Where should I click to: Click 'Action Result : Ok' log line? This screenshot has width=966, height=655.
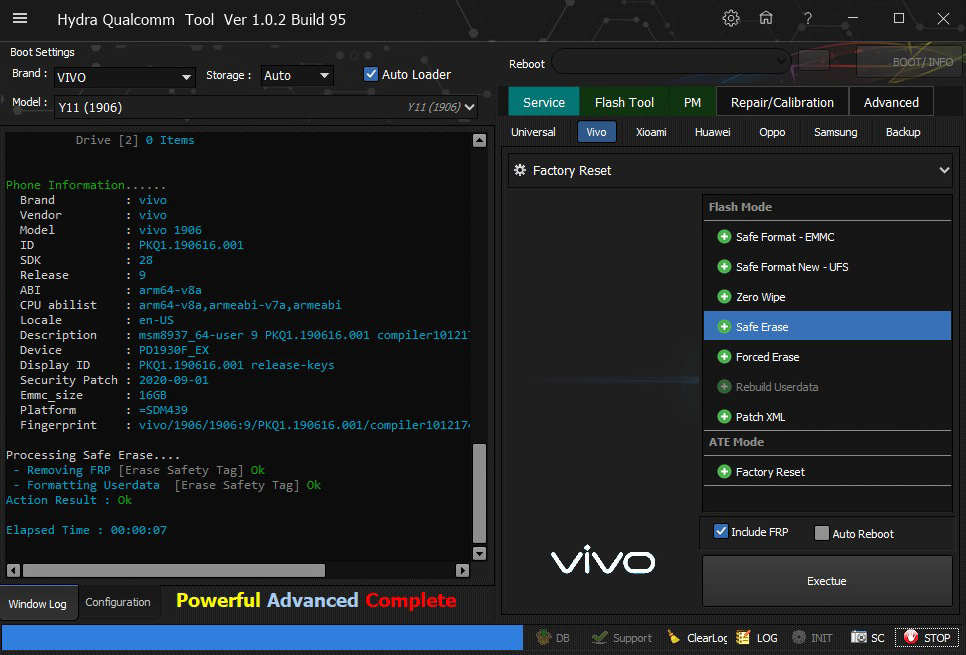tap(69, 500)
